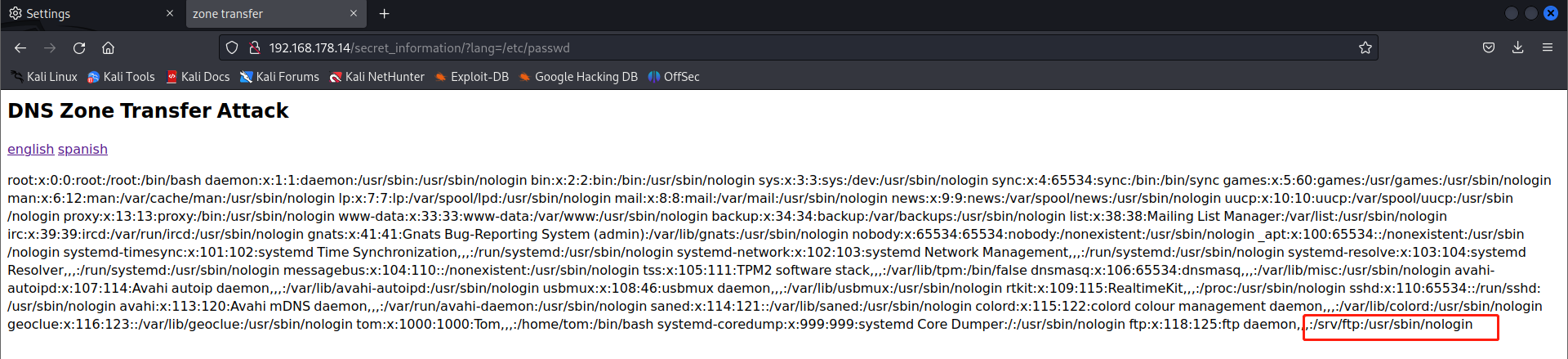Open the Exploit-DB bookmark
This screenshot has height=359, width=1568.
pos(471,77)
